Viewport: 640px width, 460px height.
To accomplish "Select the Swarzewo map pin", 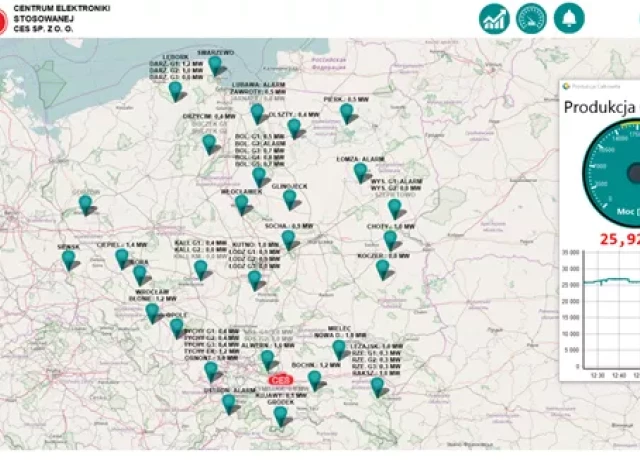I will tap(215, 66).
